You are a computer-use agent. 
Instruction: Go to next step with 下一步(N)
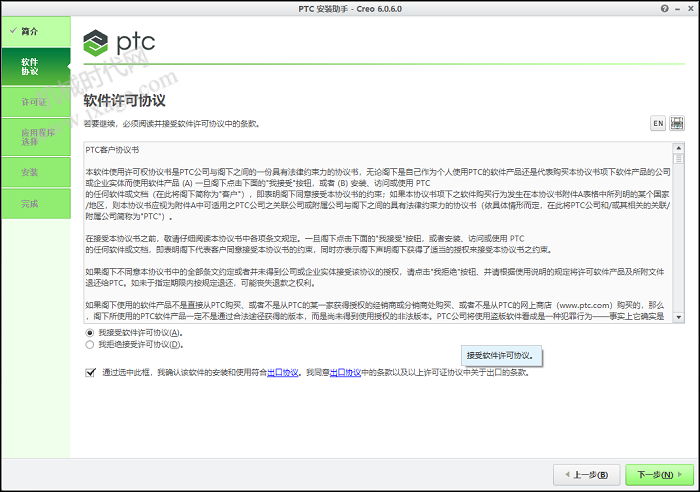[659, 475]
